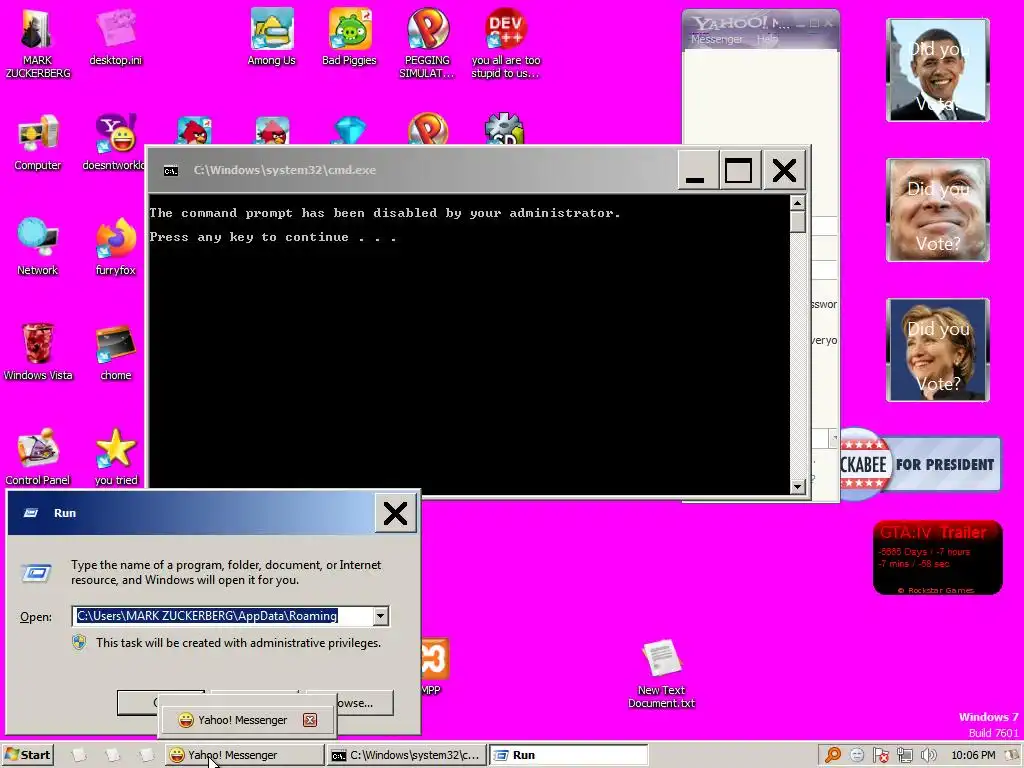Expand the partially hidden dropdown in Yahoo Messenger window

pyautogui.click(x=833, y=438)
